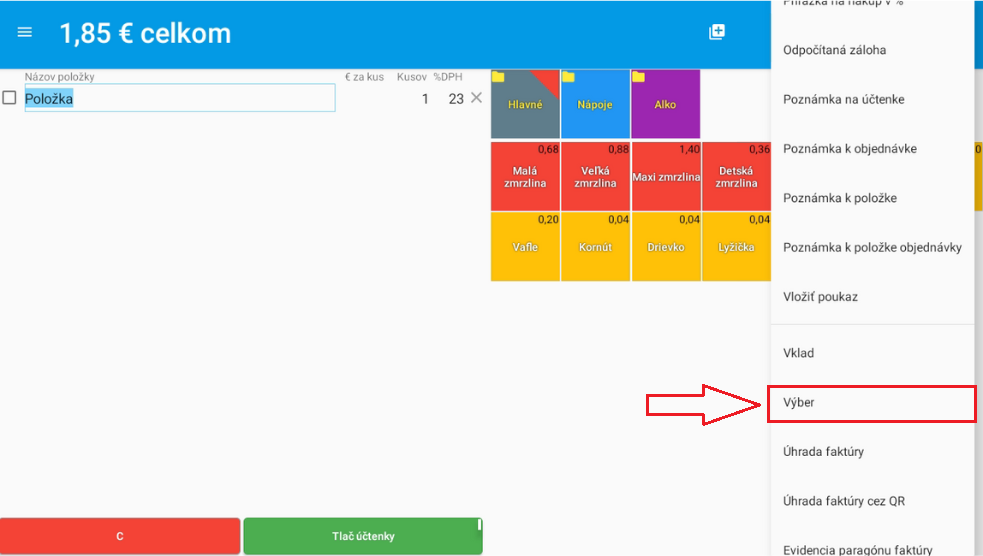Add Veľká zmrzlina product tile
This screenshot has width=983, height=556.
pyautogui.click(x=595, y=177)
